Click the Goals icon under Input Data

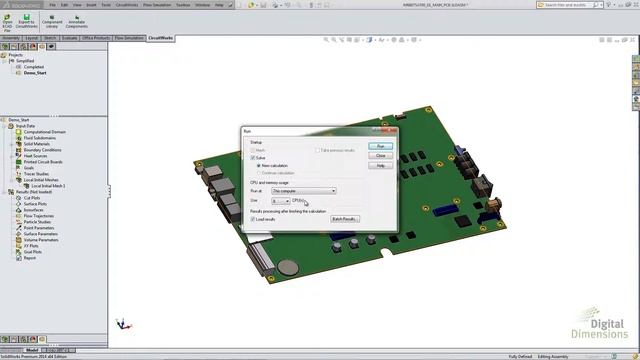coord(18,168)
